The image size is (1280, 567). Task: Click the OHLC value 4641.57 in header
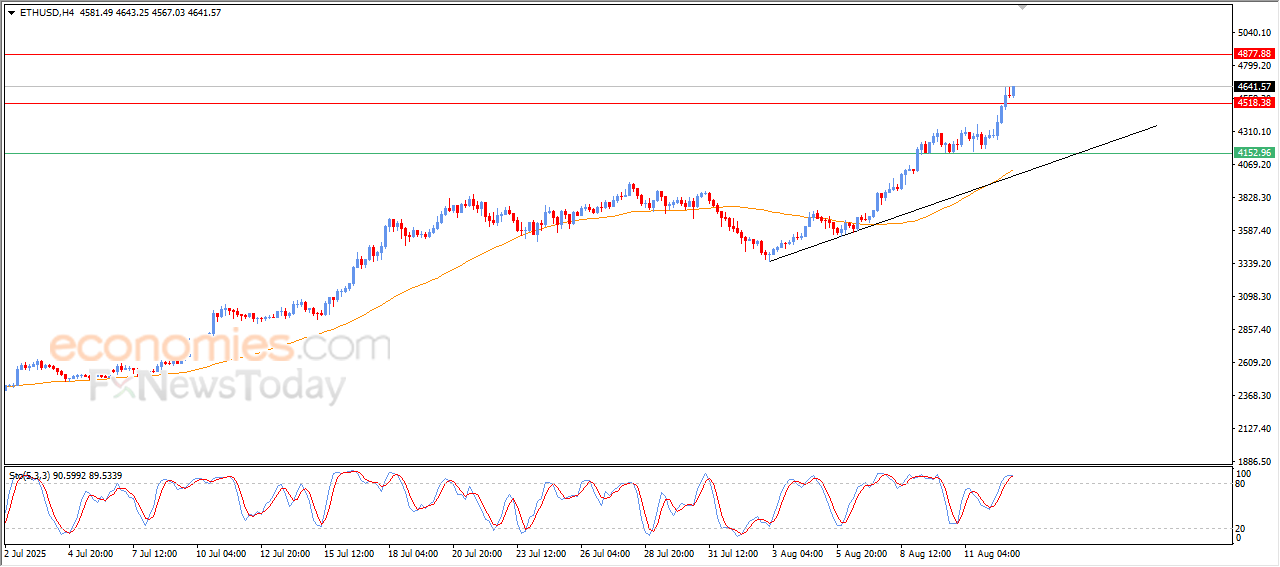(204, 12)
